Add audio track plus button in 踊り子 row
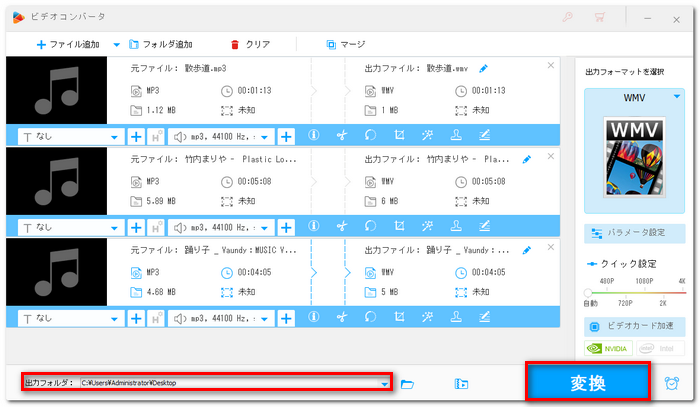This screenshot has width=700, height=407. tap(286, 319)
